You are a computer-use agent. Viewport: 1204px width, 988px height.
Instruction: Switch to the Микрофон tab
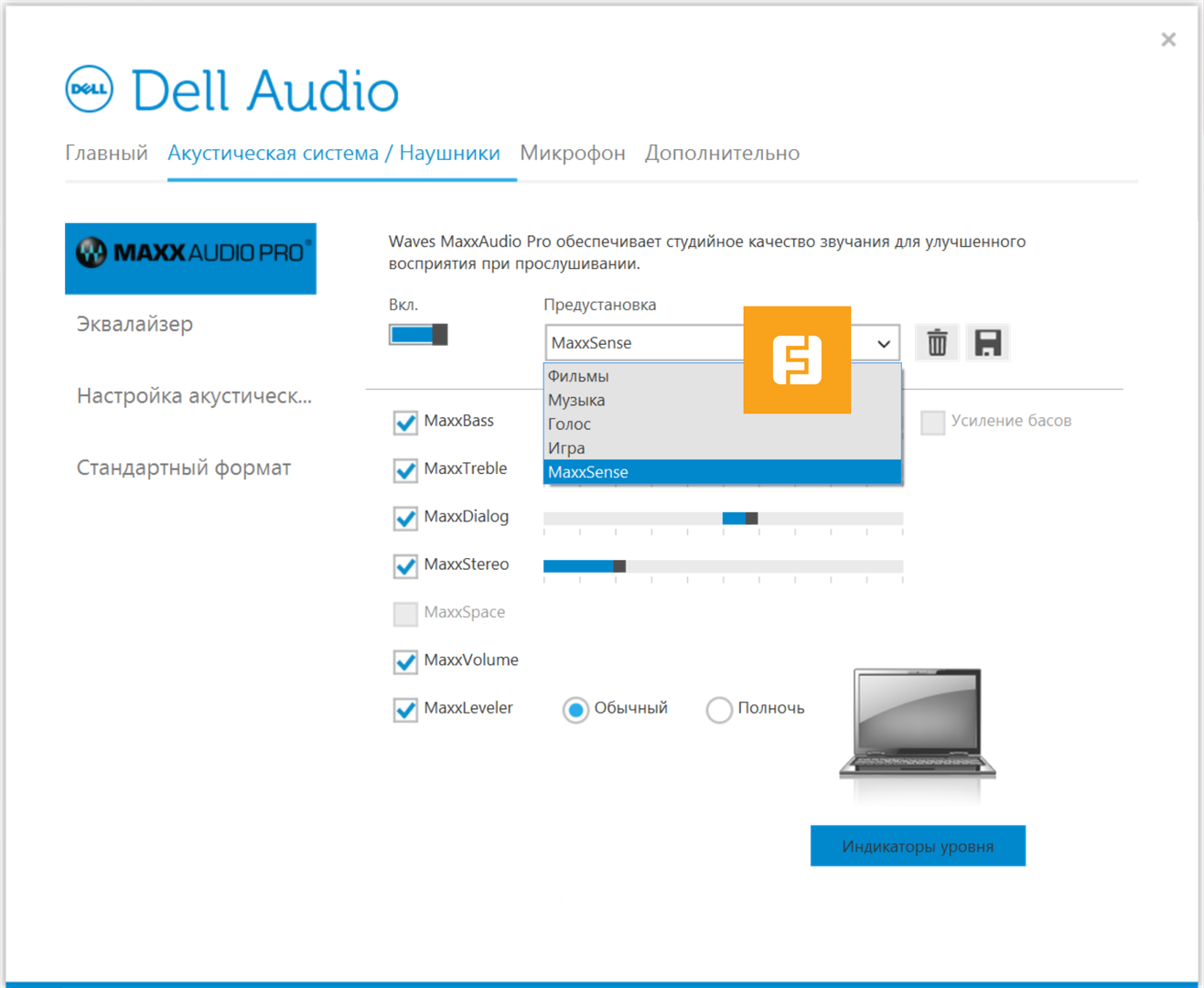coord(573,153)
